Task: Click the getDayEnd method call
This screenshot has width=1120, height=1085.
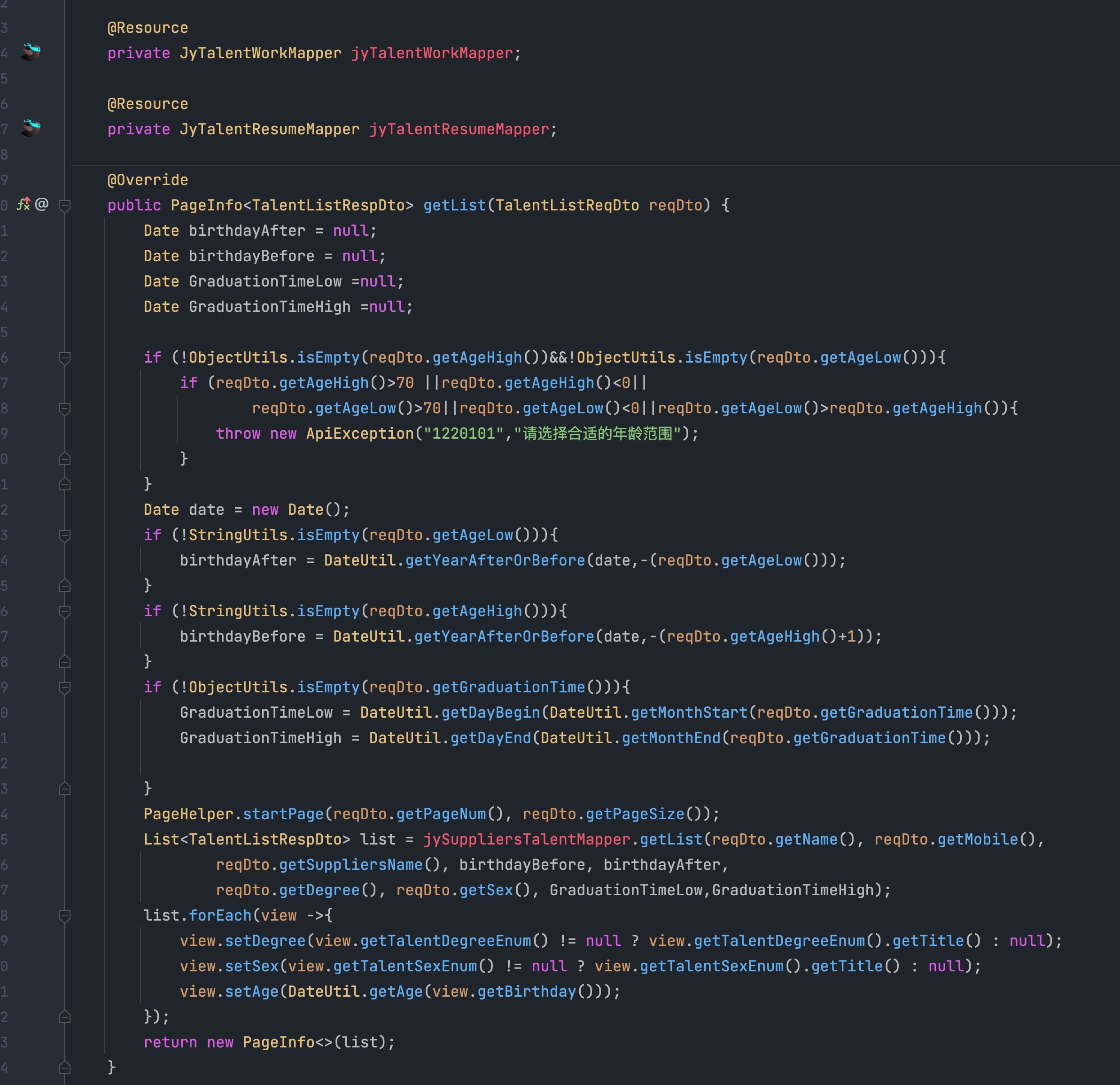Action: pos(491,737)
